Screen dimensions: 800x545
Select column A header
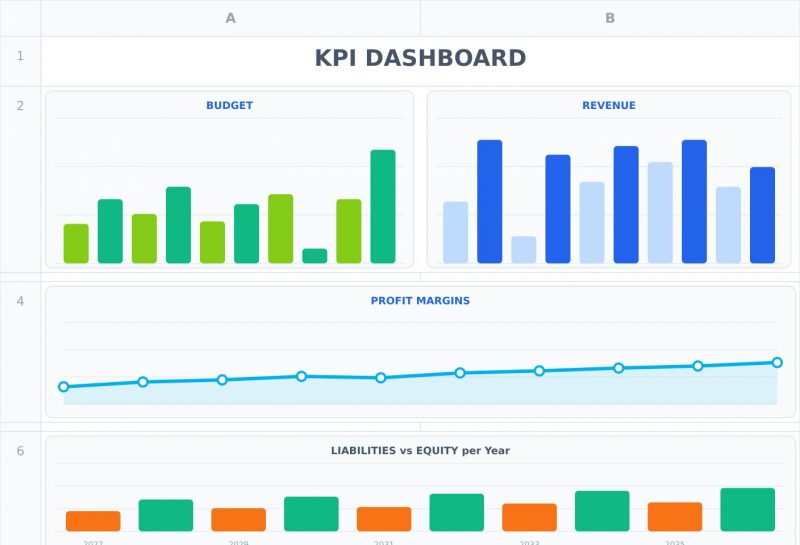coord(231,18)
